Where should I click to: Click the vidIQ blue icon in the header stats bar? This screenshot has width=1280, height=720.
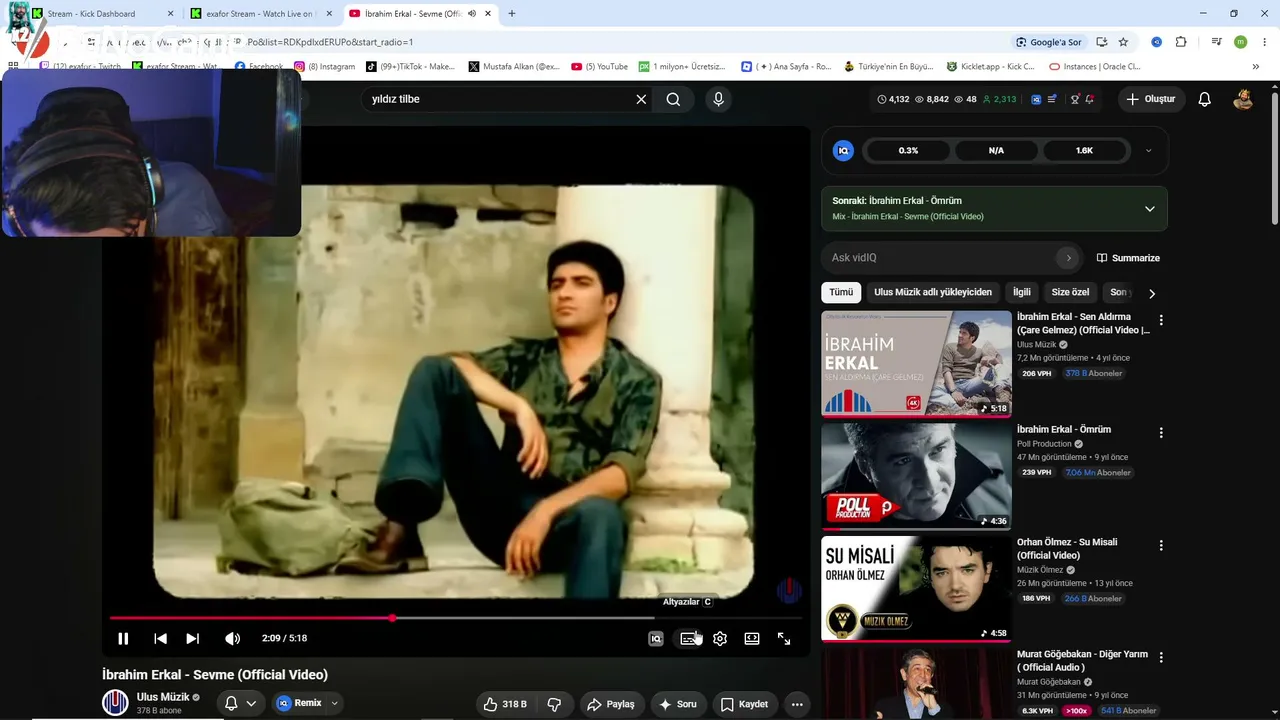tap(1036, 99)
